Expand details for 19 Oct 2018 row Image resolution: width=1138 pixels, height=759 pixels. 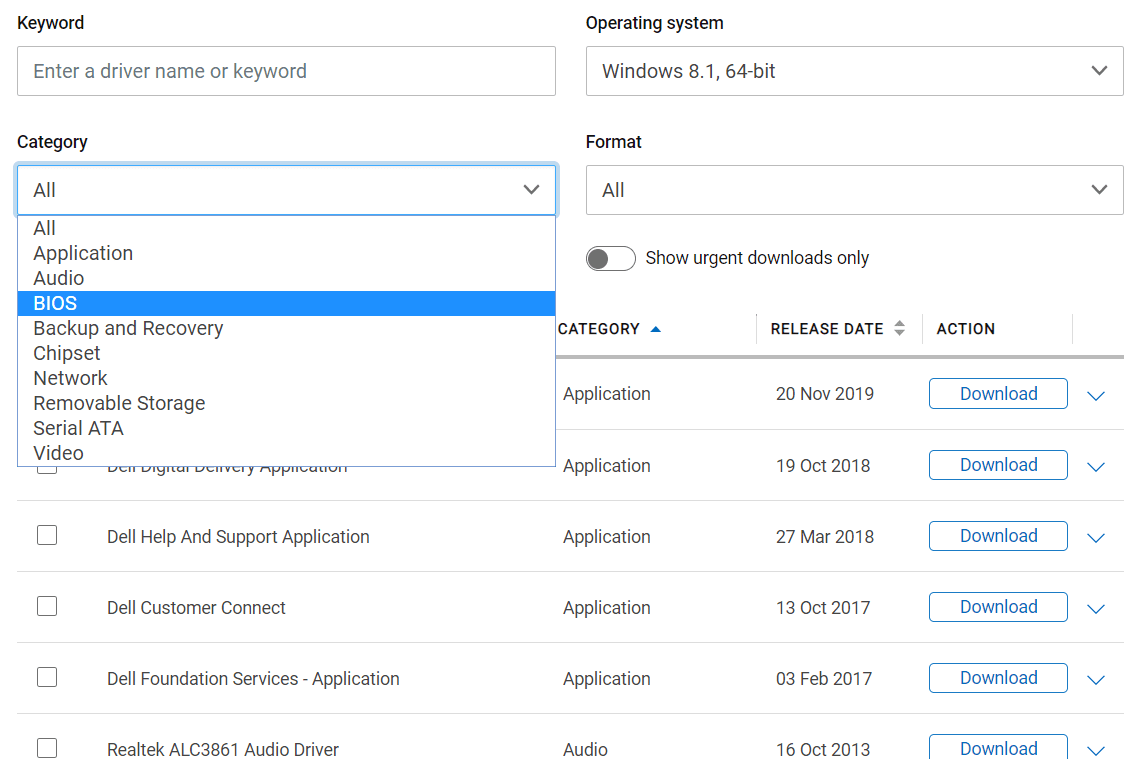1096,467
